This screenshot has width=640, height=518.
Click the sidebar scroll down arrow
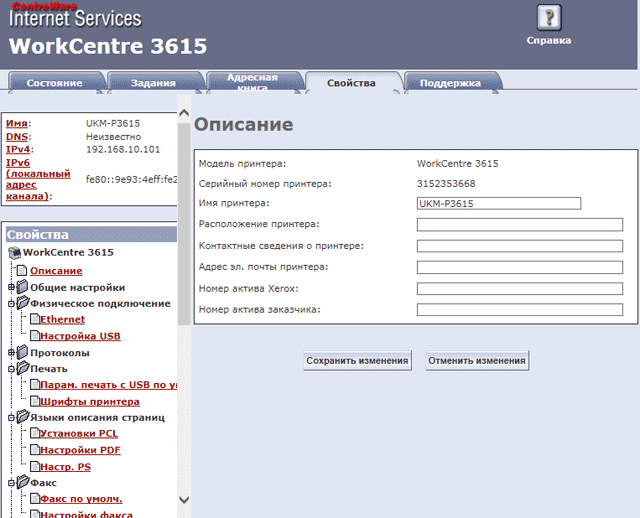click(184, 500)
